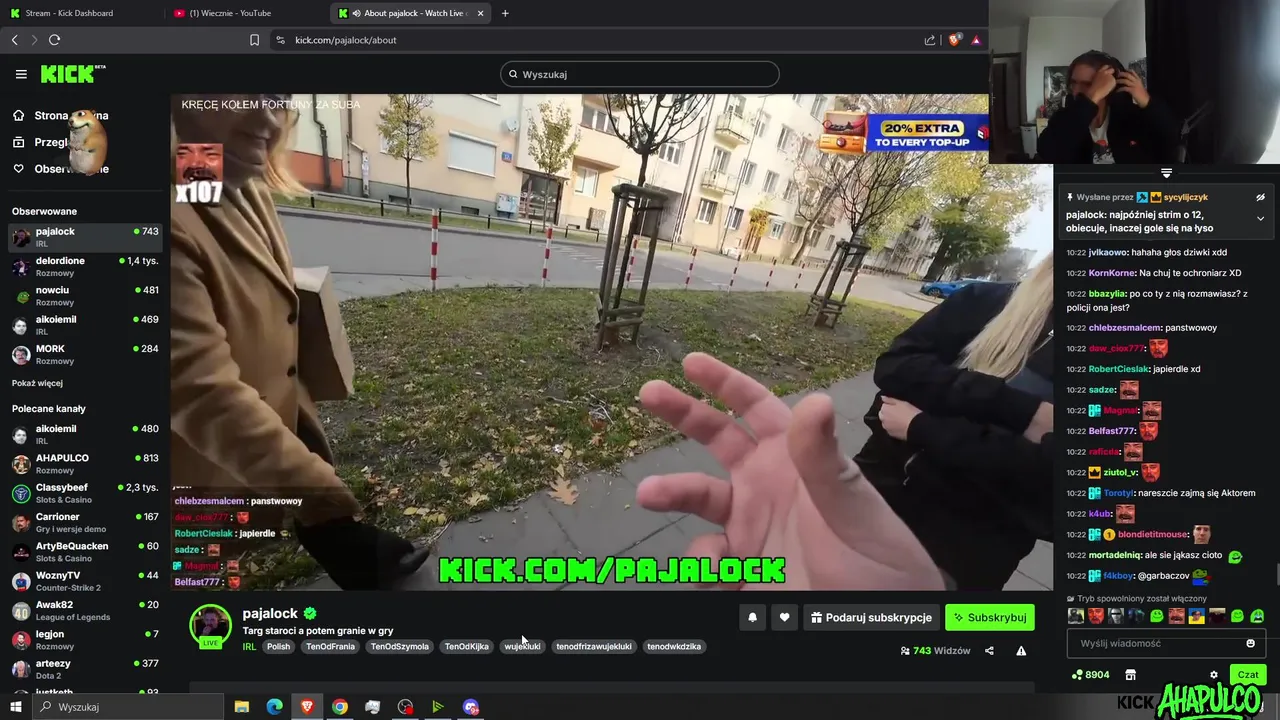Open AHAPULCO recommended channel
1280x720 pixels.
[85, 464]
